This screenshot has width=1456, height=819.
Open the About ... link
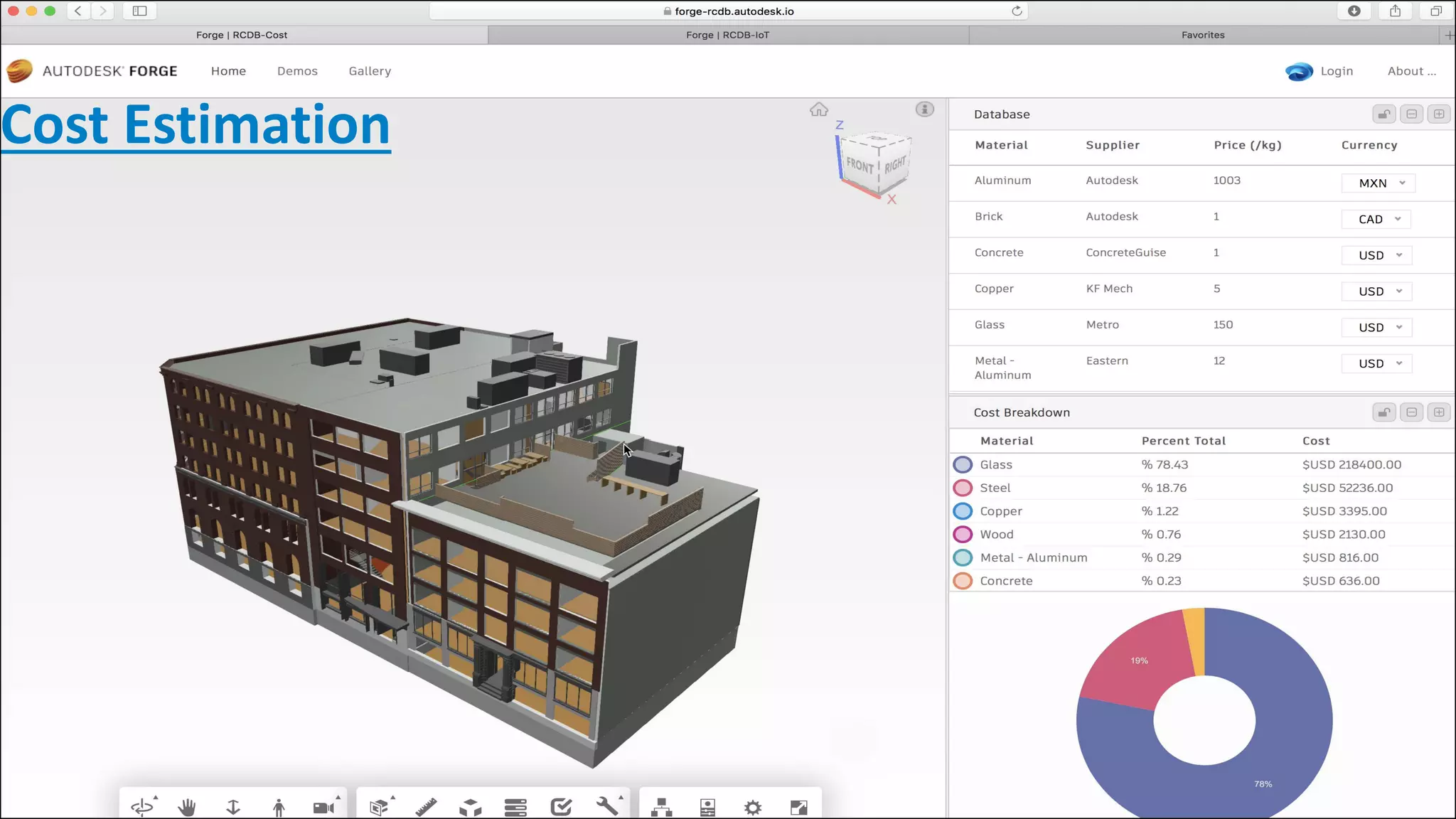1412,71
